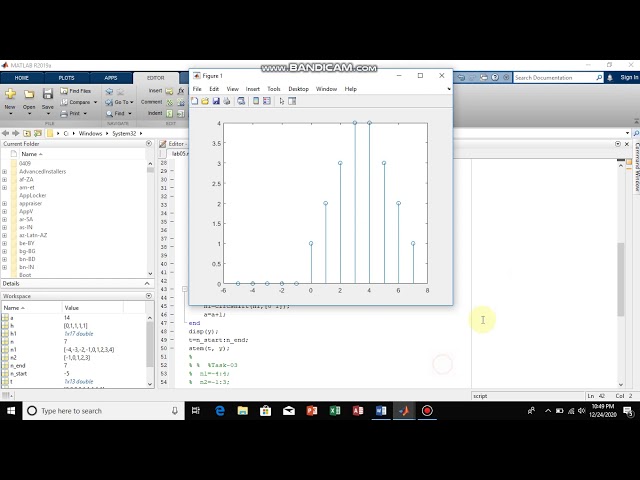Image resolution: width=640 pixels, height=480 pixels.
Task: Click Insert Colorbar icon in figure toolbar
Action: 256,101
